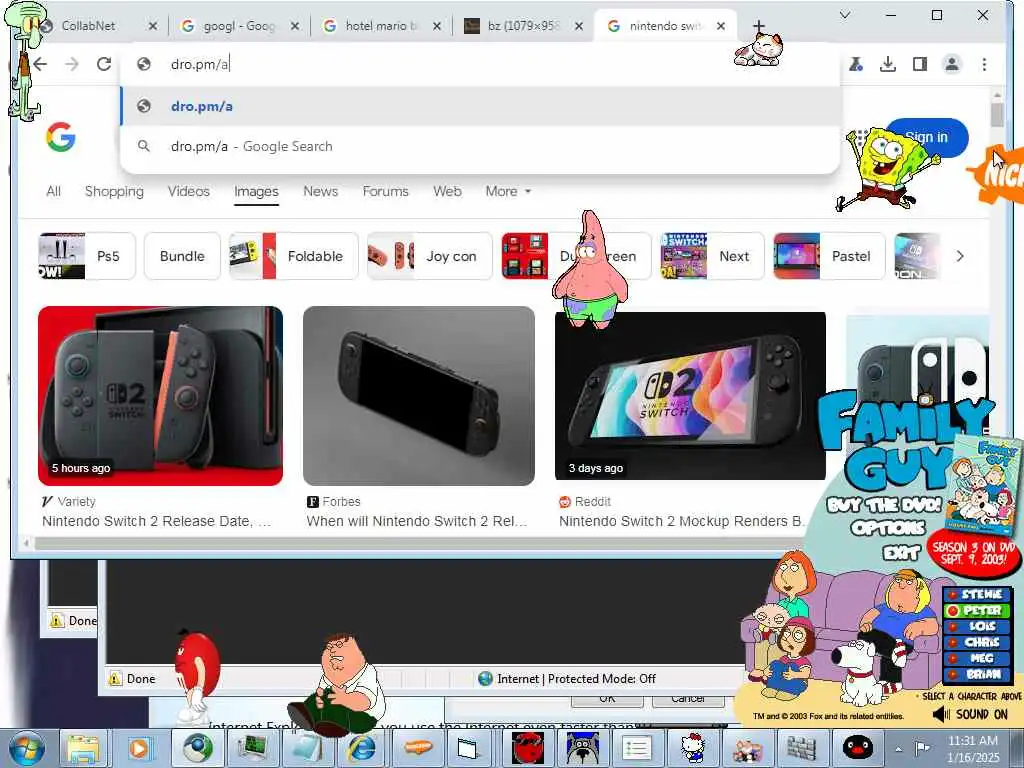The width and height of the screenshot is (1024, 768).
Task: Select Chris in the character list
Action: 977,643
